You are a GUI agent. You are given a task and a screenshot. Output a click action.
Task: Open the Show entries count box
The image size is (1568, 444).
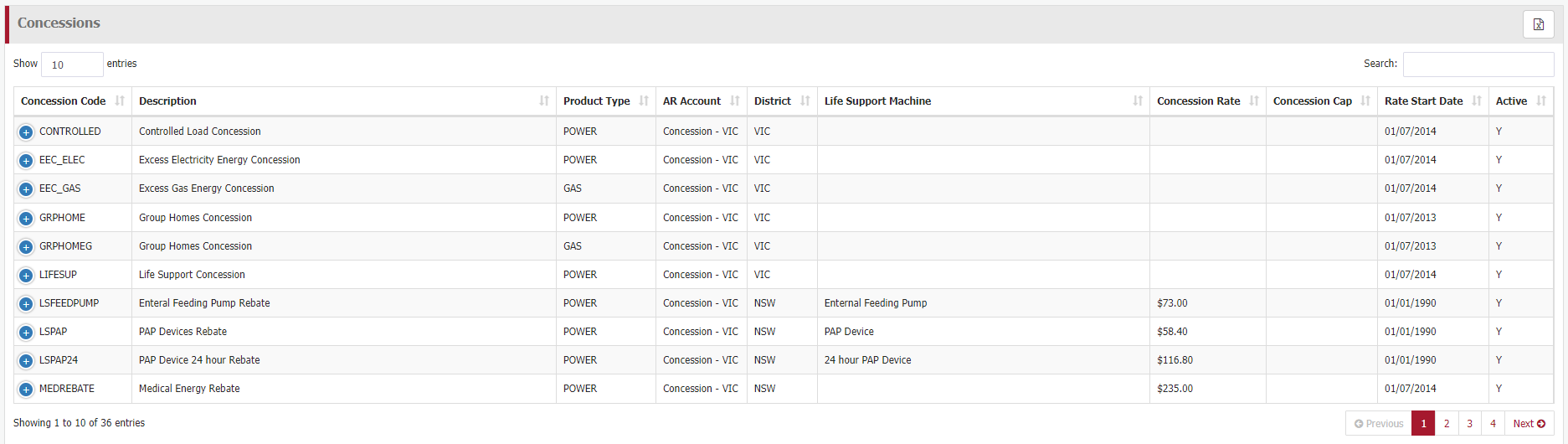tap(72, 65)
